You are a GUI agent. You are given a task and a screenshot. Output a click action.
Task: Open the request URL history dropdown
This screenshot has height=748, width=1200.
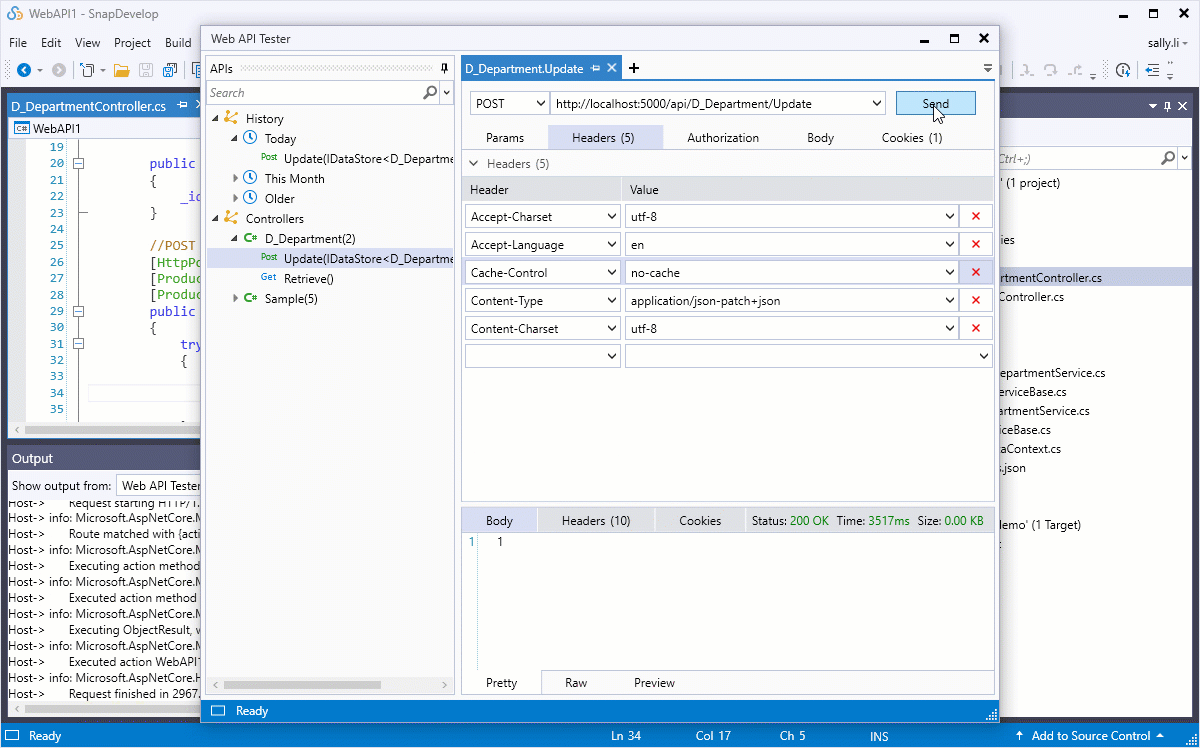pos(877,103)
